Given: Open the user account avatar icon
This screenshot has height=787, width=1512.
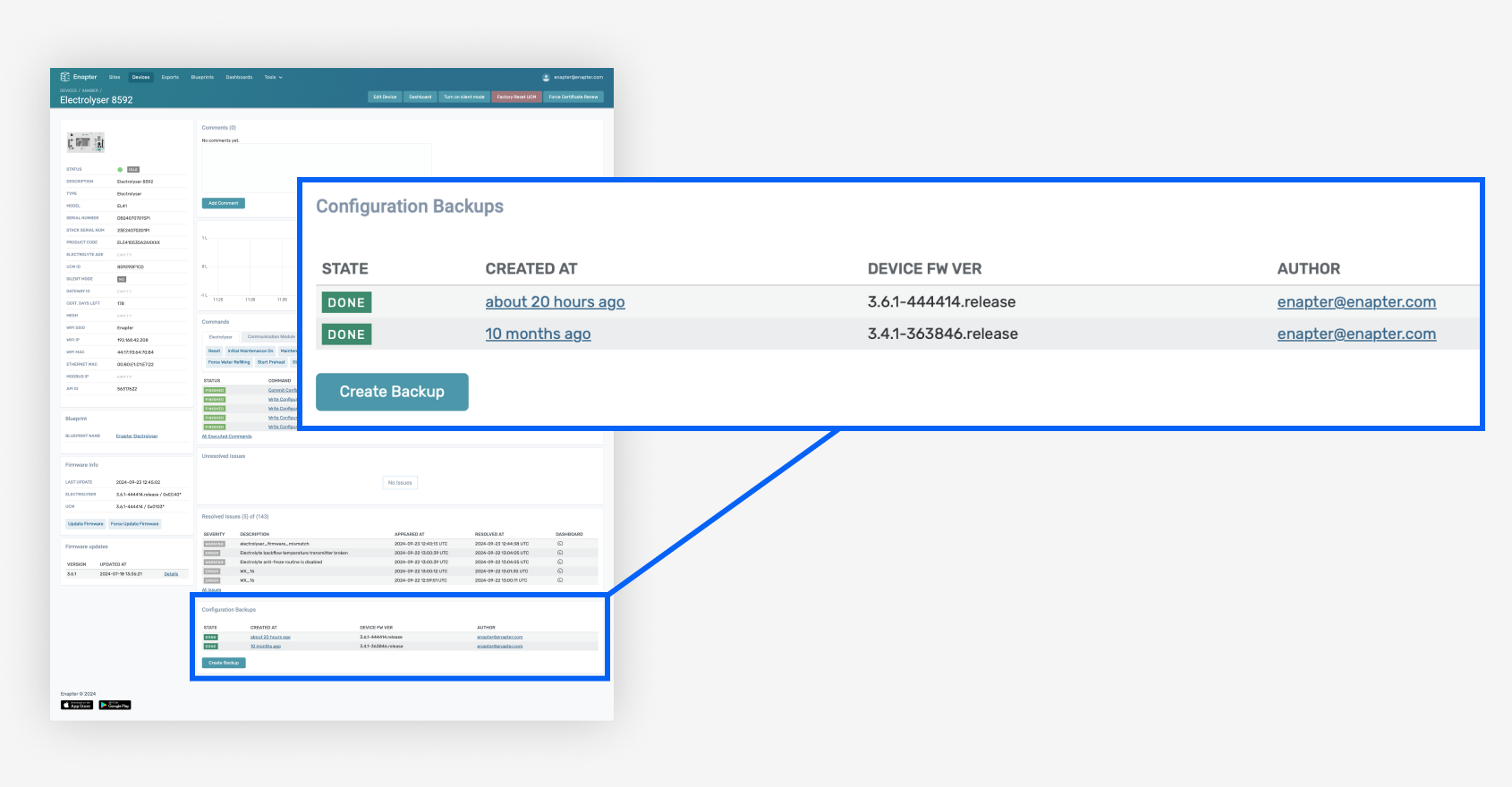Looking at the screenshot, I should point(546,77).
